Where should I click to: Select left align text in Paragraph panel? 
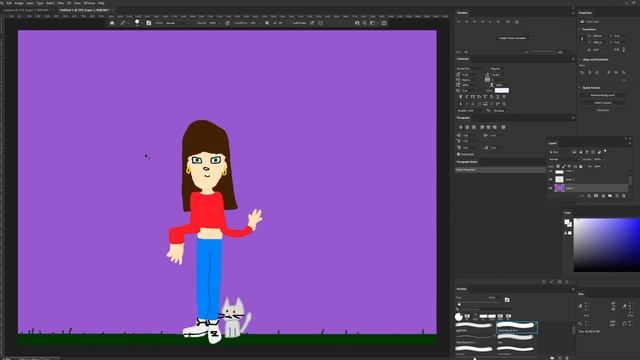pyautogui.click(x=461, y=127)
